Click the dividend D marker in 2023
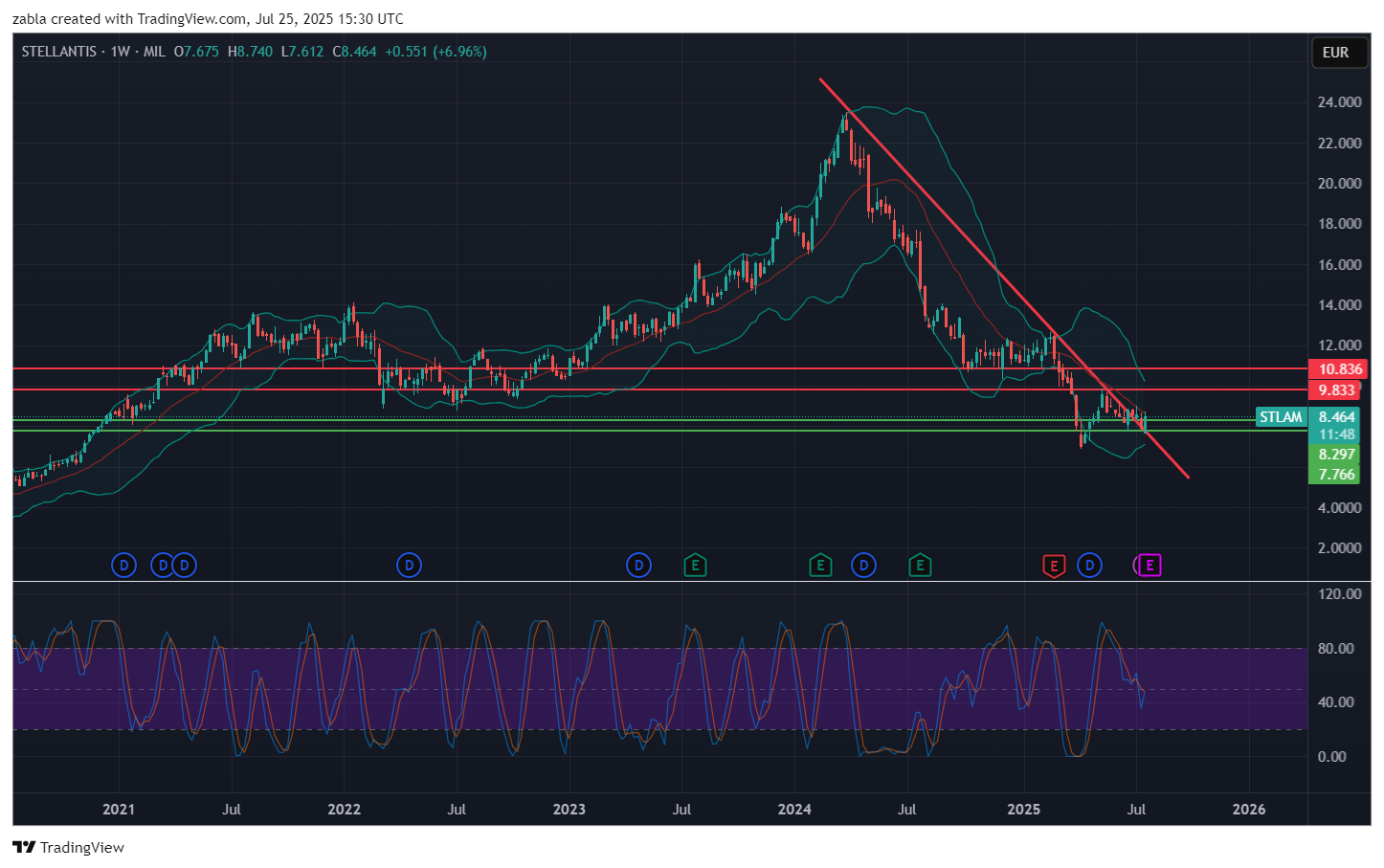This screenshot has width=1384, height=868. (638, 566)
